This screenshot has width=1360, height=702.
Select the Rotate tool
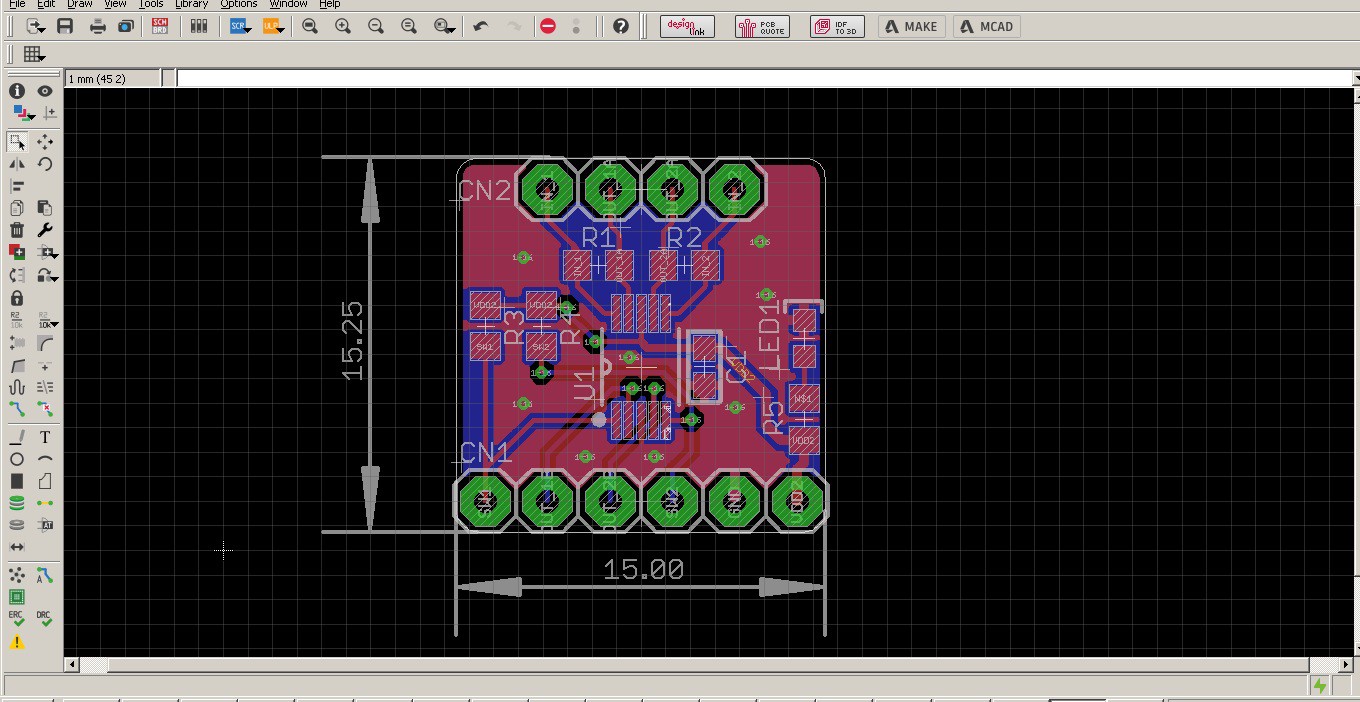45,164
